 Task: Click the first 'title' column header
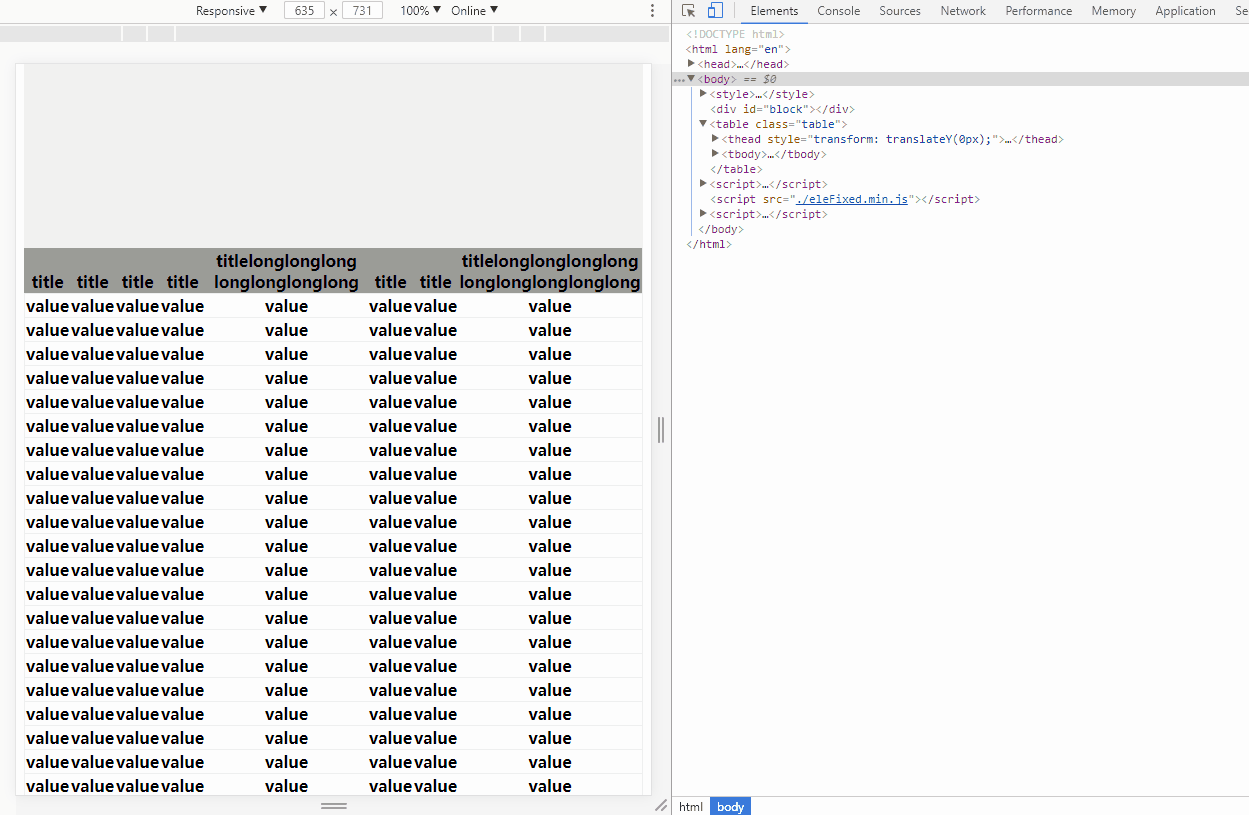47,282
